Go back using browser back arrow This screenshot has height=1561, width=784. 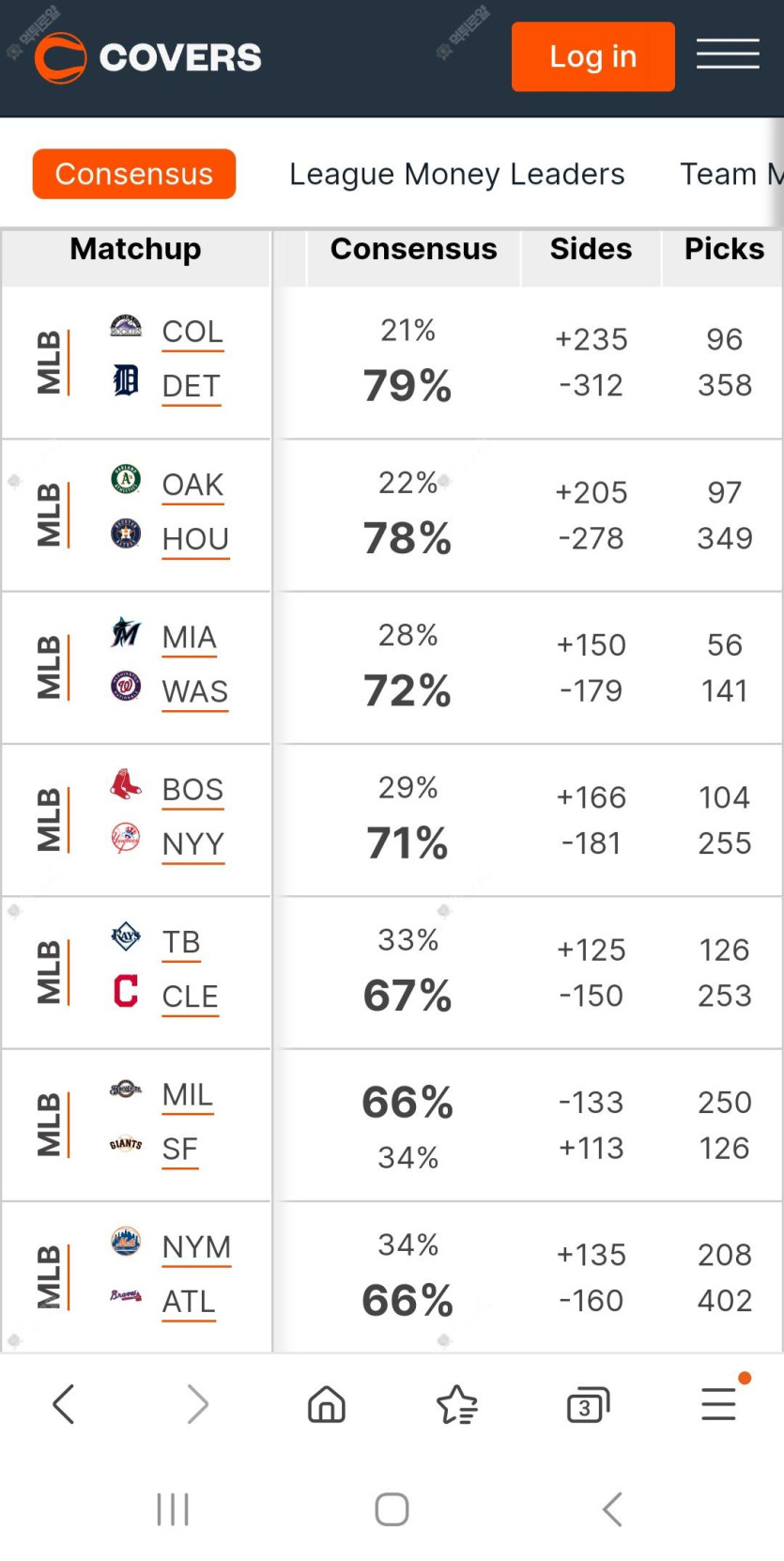coord(64,1405)
